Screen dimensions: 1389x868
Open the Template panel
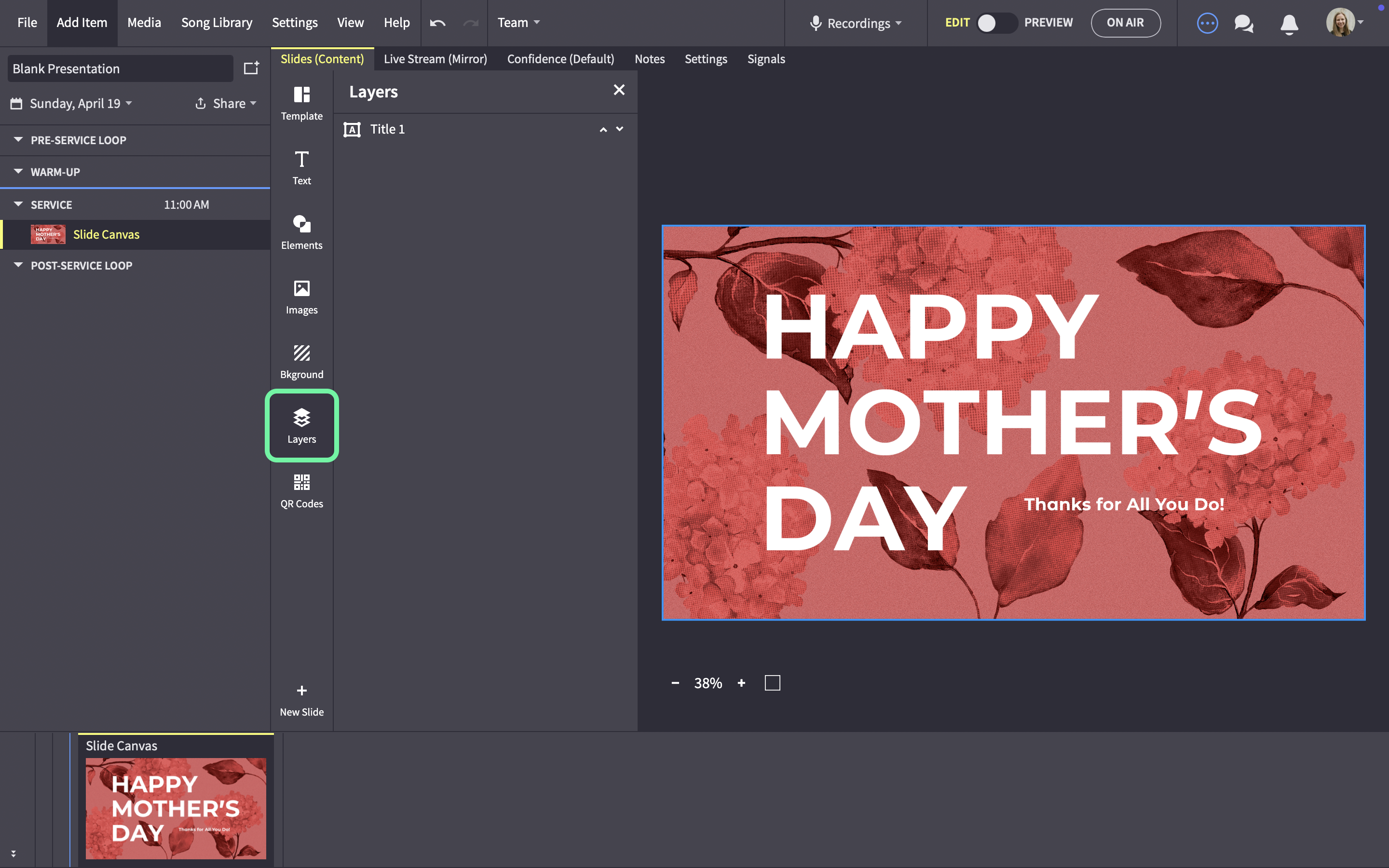301,103
